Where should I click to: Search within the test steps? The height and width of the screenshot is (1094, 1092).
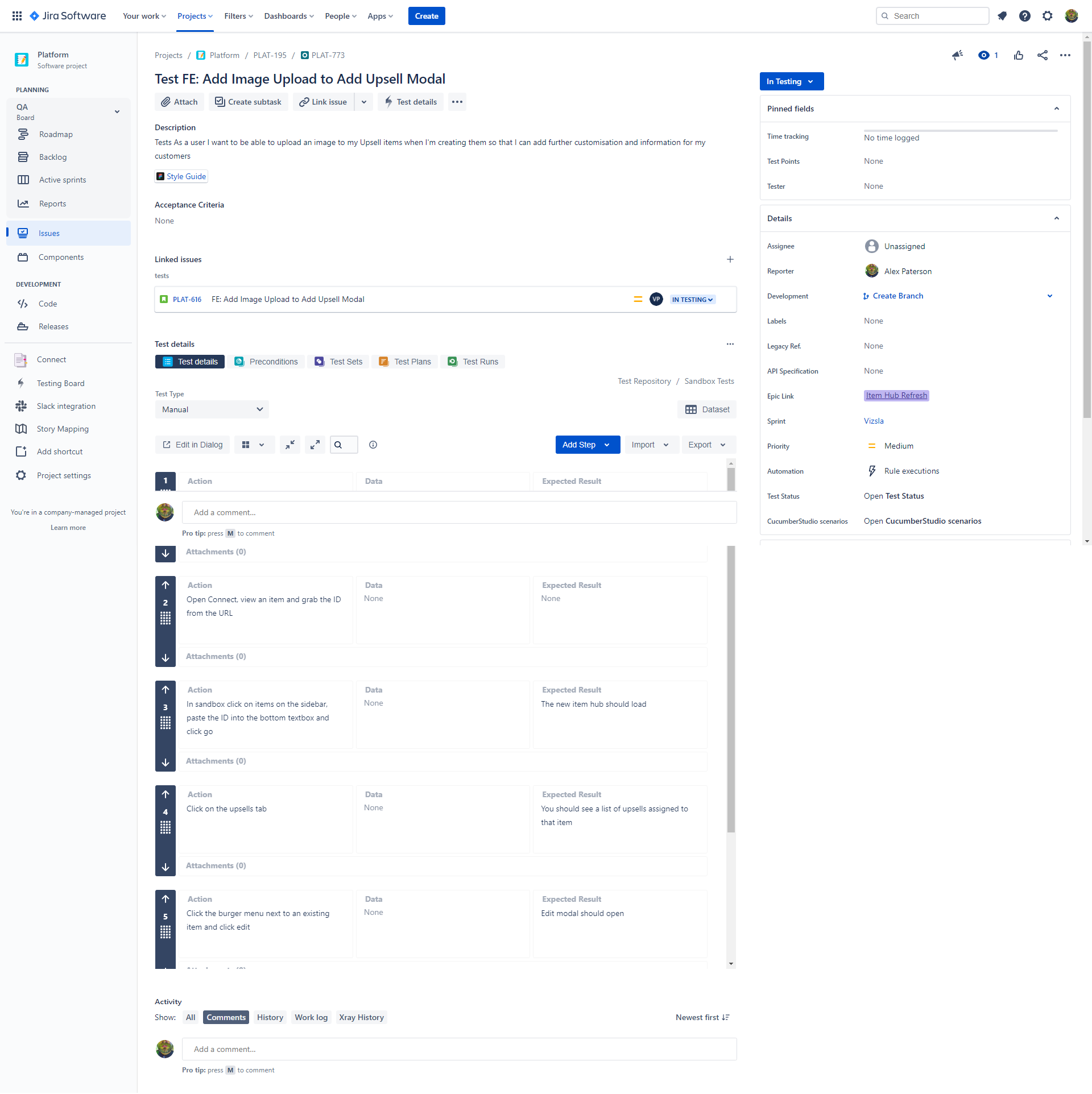tap(344, 444)
